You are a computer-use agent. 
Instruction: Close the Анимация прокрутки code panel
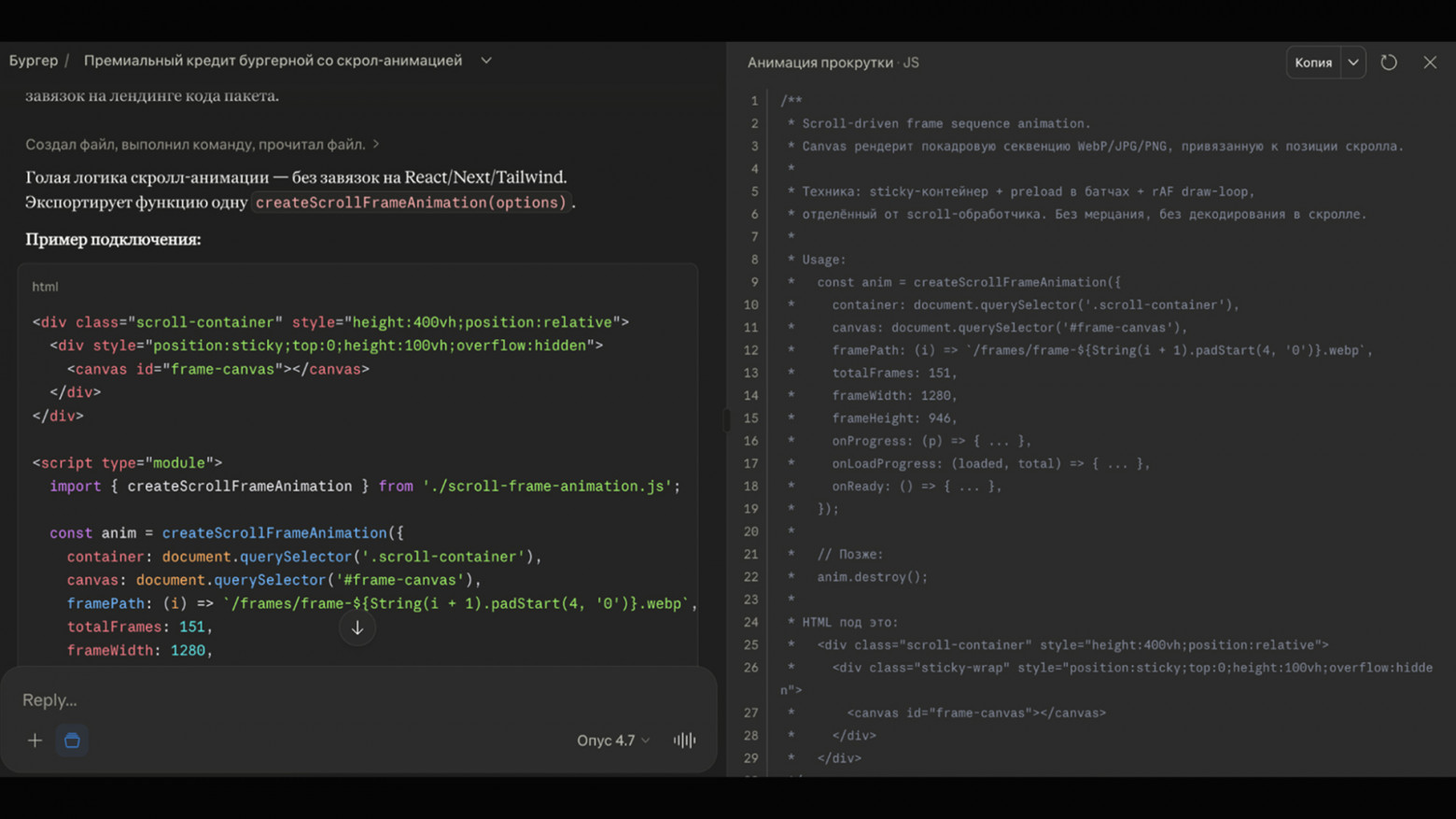pyautogui.click(x=1430, y=63)
